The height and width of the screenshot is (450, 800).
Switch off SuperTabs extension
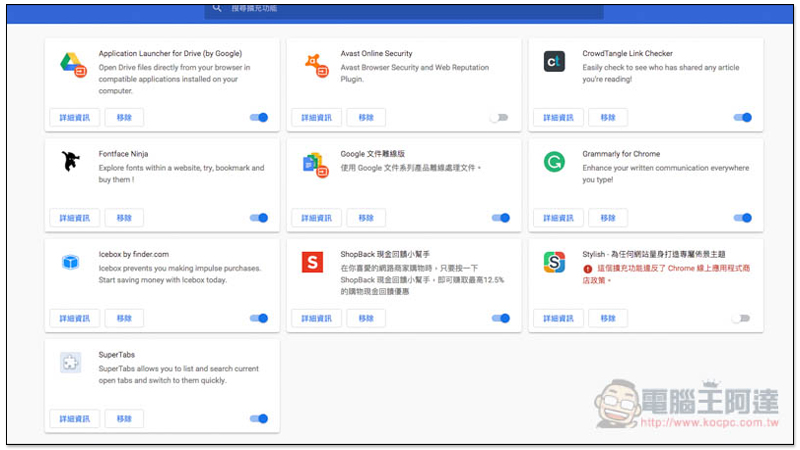click(x=259, y=419)
